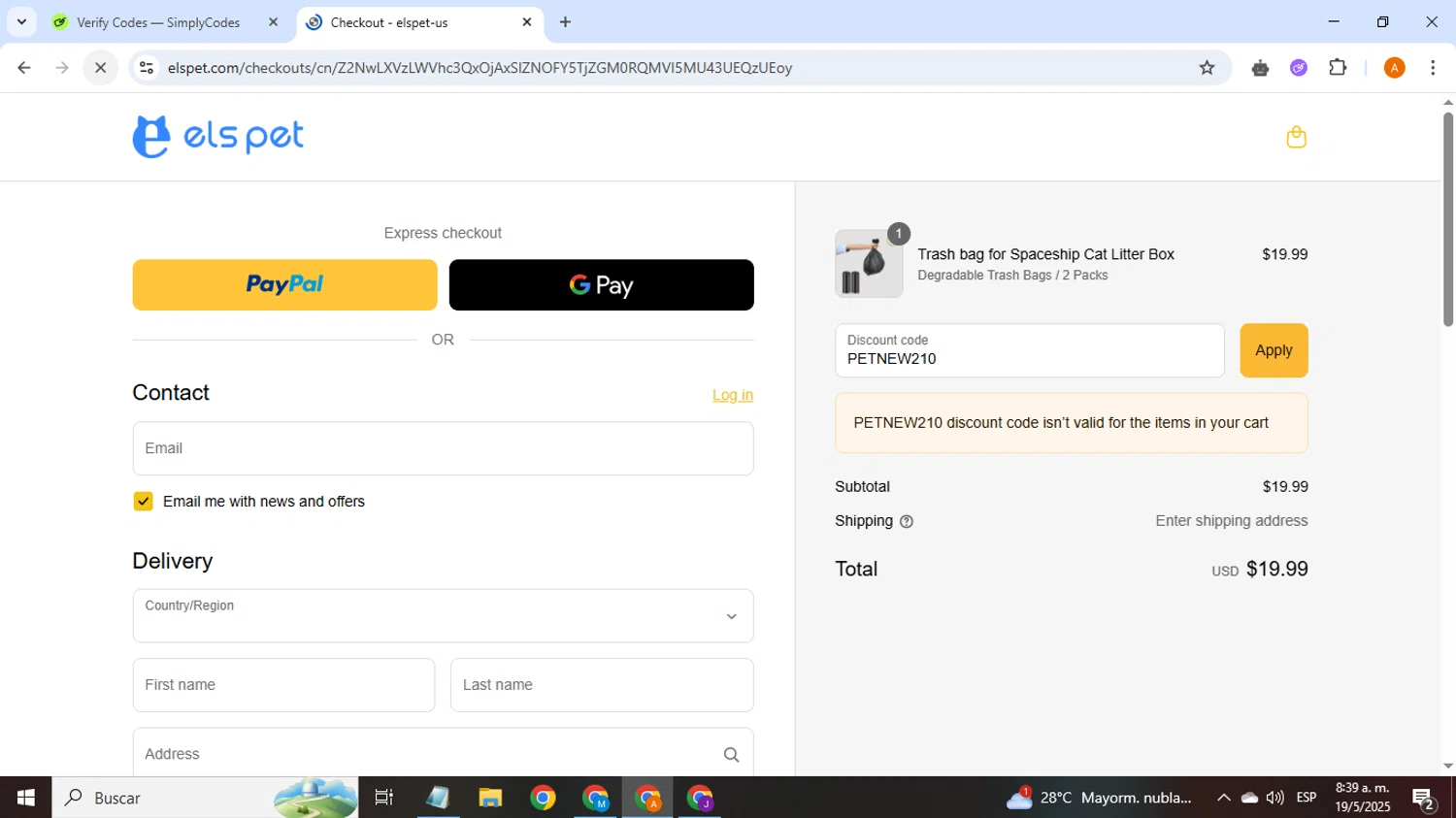Click the Total USD $19.99 amount
Image resolution: width=1456 pixels, height=818 pixels.
(1259, 570)
